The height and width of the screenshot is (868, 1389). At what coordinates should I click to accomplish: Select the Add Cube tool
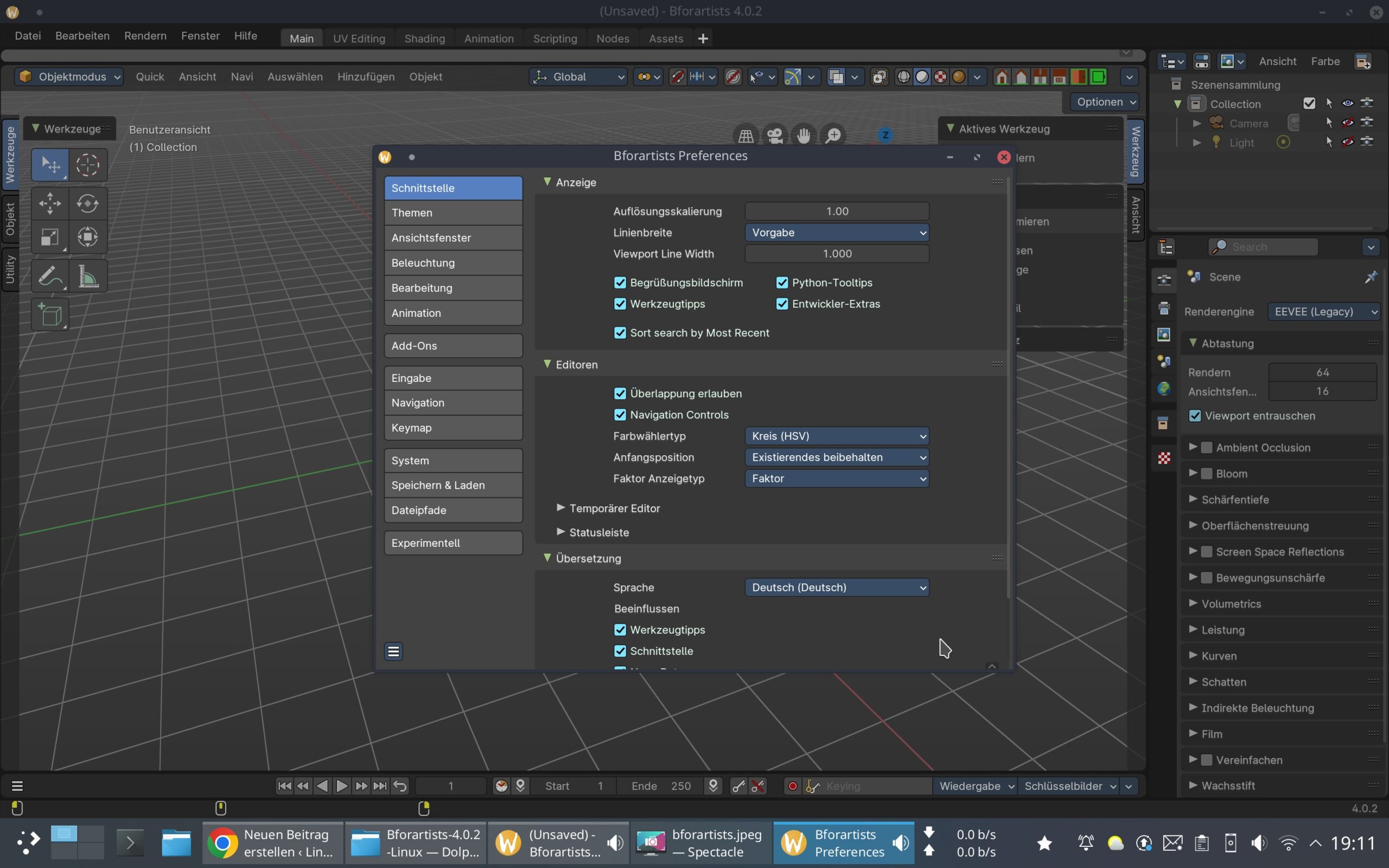tap(50, 315)
